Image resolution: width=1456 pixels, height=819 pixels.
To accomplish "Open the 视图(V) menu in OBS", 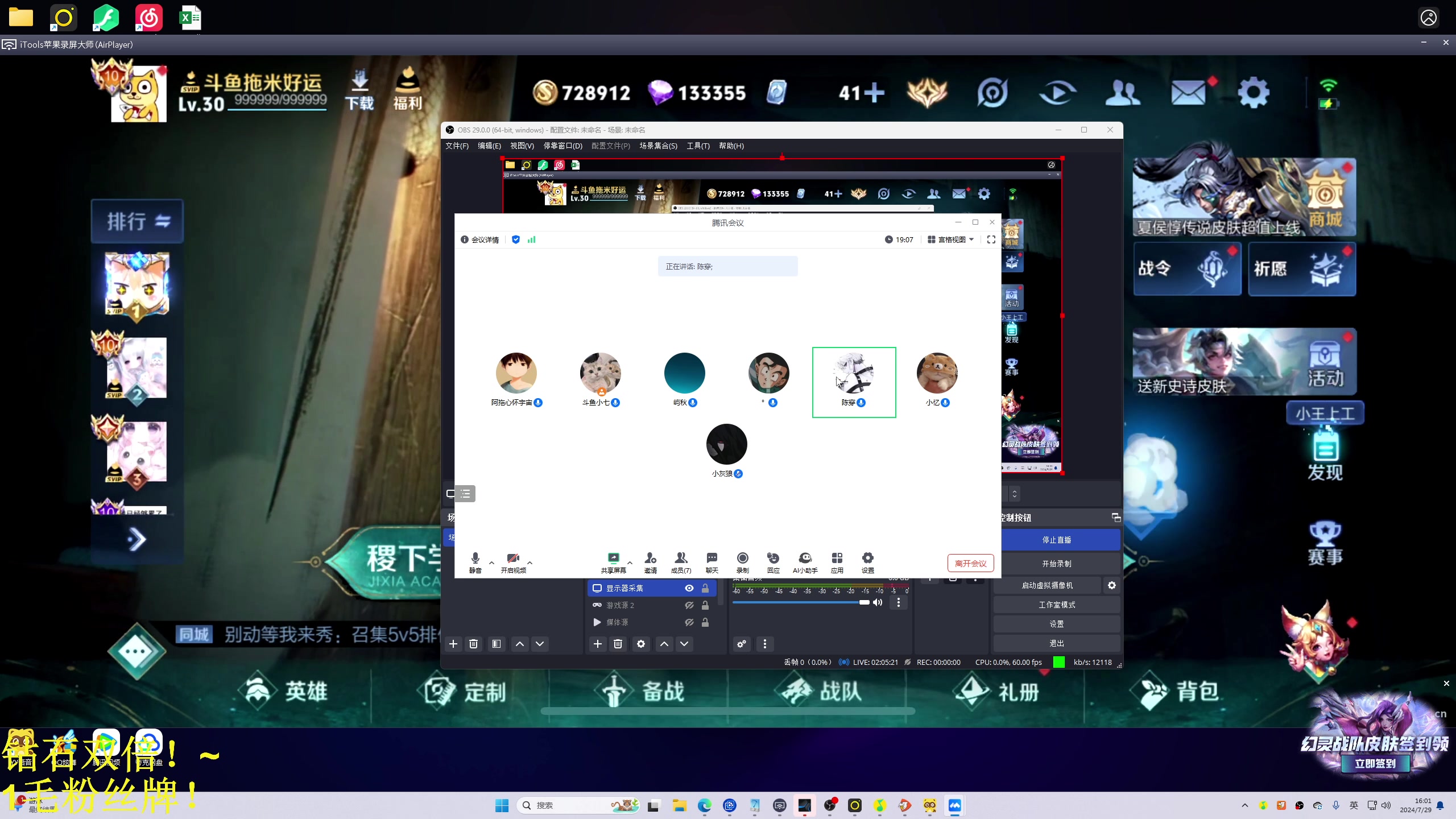I will 522,146.
